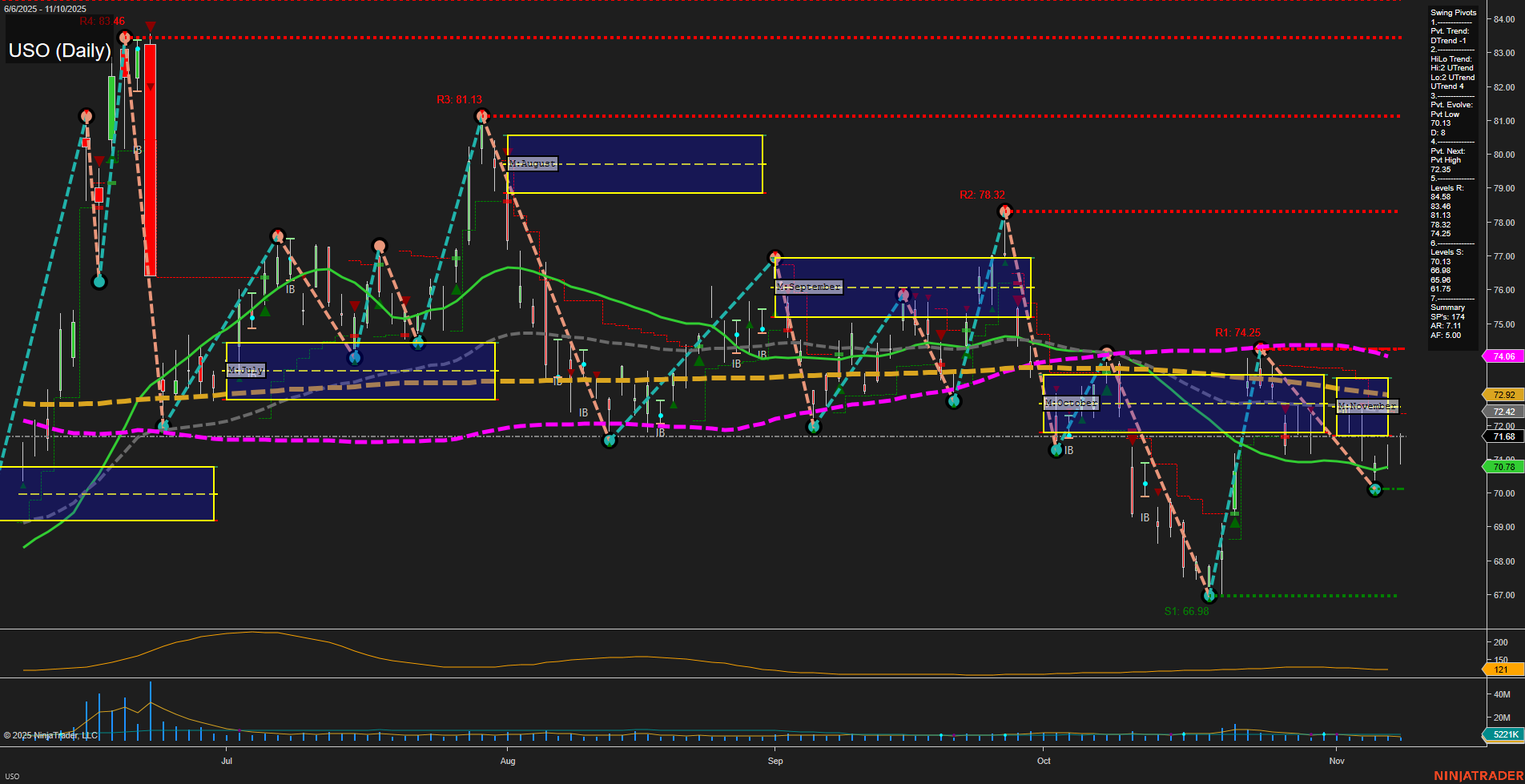Select the M:September monthly range label

click(809, 286)
